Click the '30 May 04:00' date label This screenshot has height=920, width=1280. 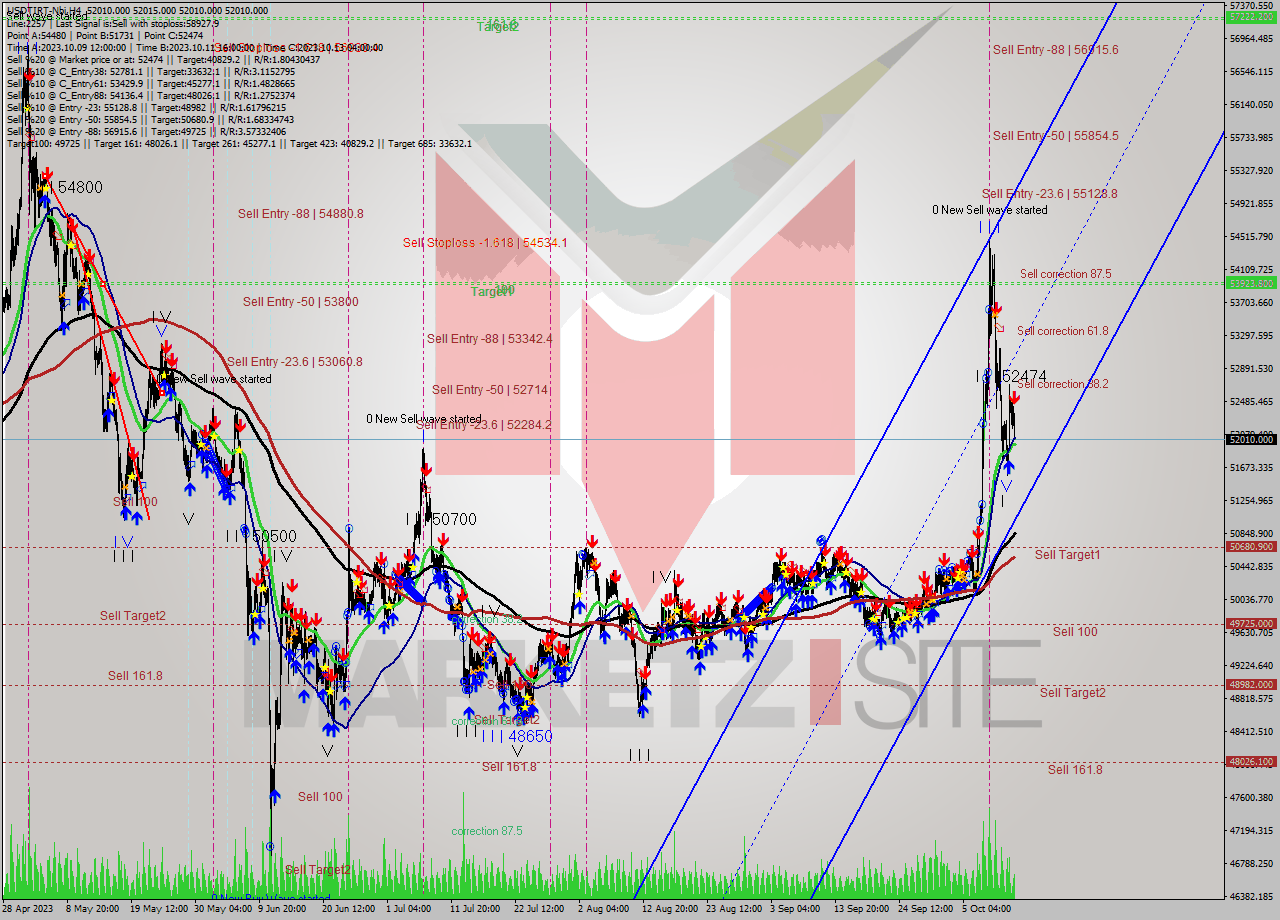click(225, 910)
